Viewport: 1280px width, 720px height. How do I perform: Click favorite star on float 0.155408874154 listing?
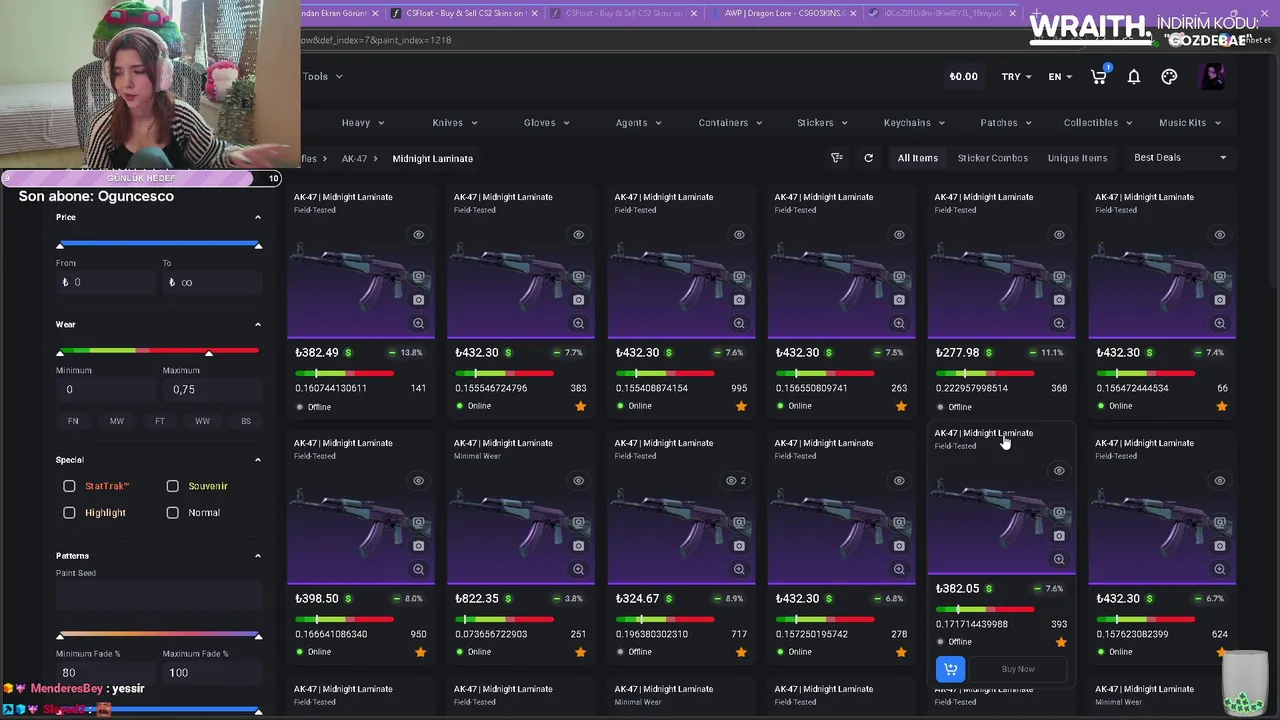pos(741,406)
